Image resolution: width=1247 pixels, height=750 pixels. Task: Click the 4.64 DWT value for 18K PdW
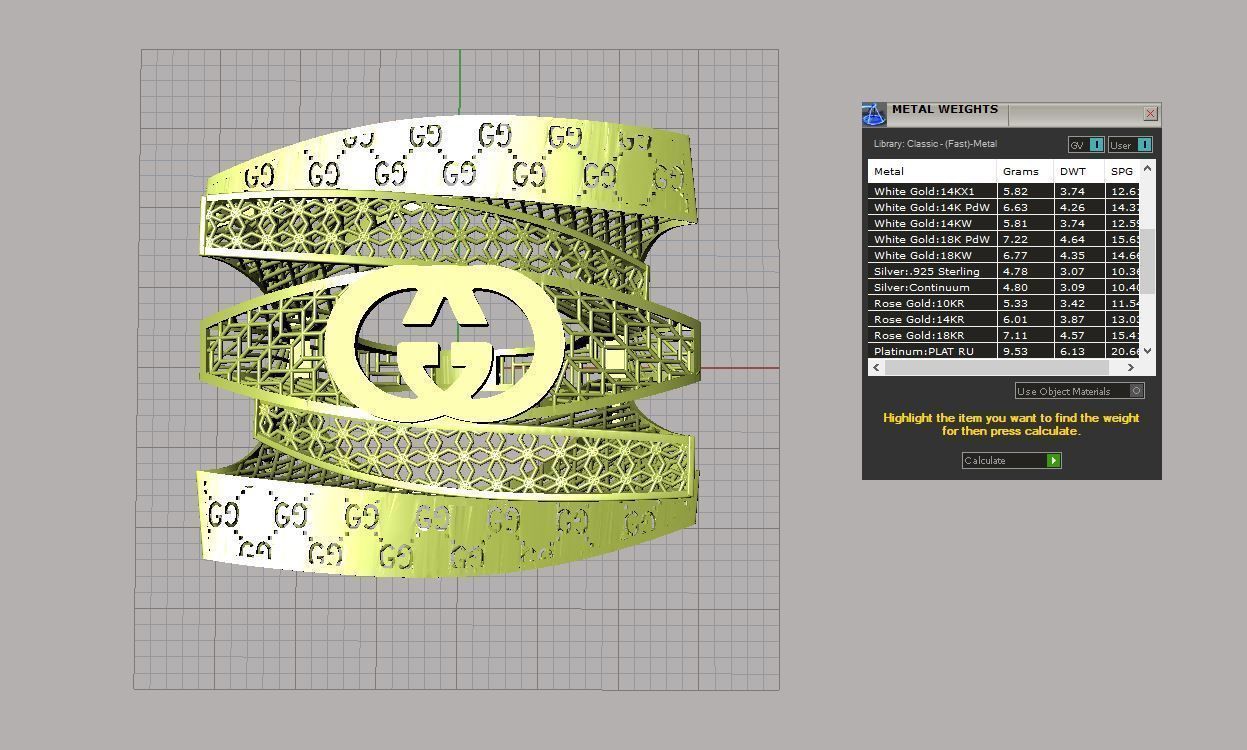[x=1072, y=239]
